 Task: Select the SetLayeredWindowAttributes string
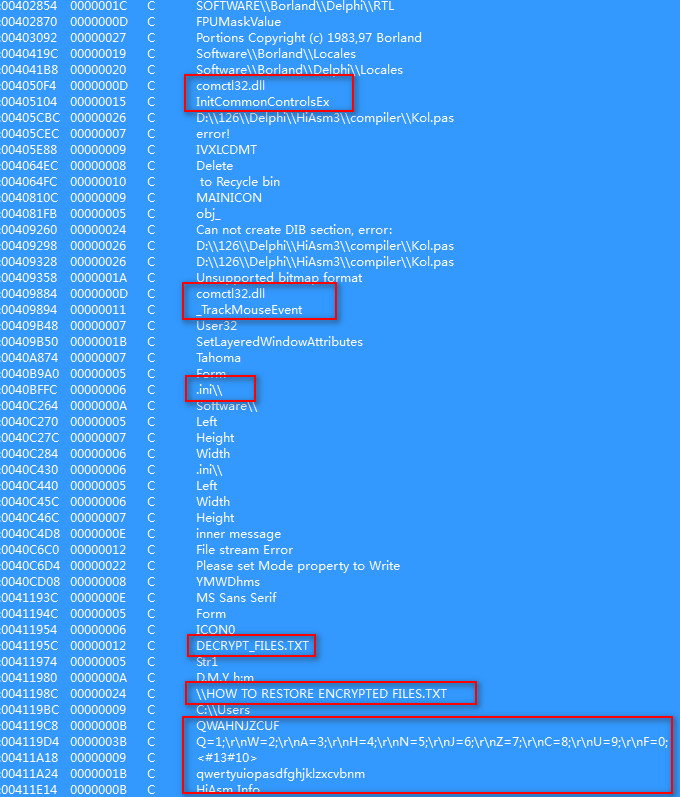pos(279,342)
